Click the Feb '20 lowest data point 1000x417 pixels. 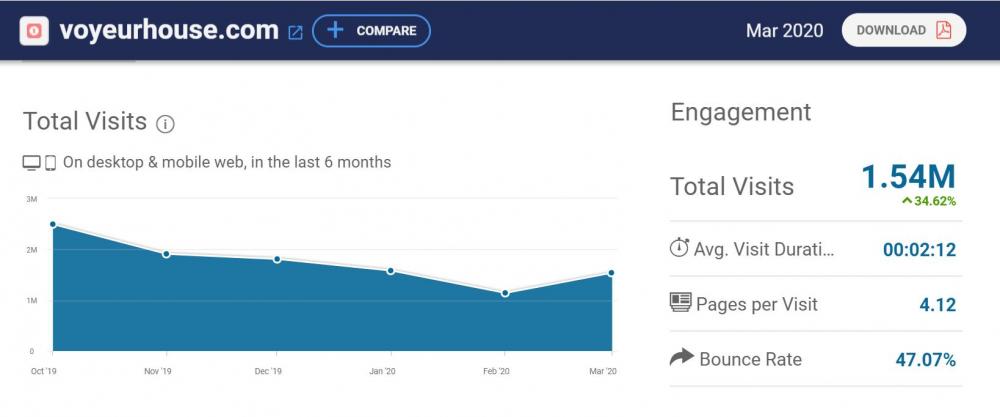coord(505,293)
